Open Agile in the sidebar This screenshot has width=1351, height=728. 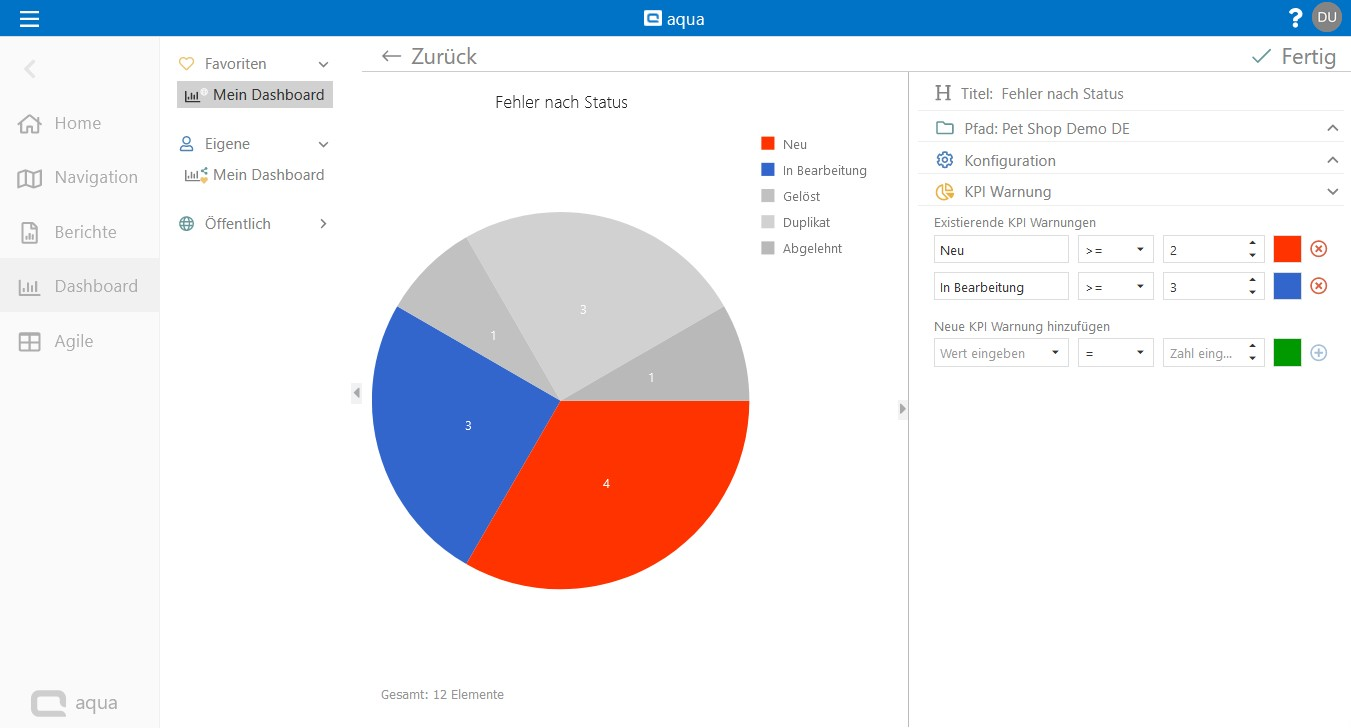pyautogui.click(x=73, y=341)
